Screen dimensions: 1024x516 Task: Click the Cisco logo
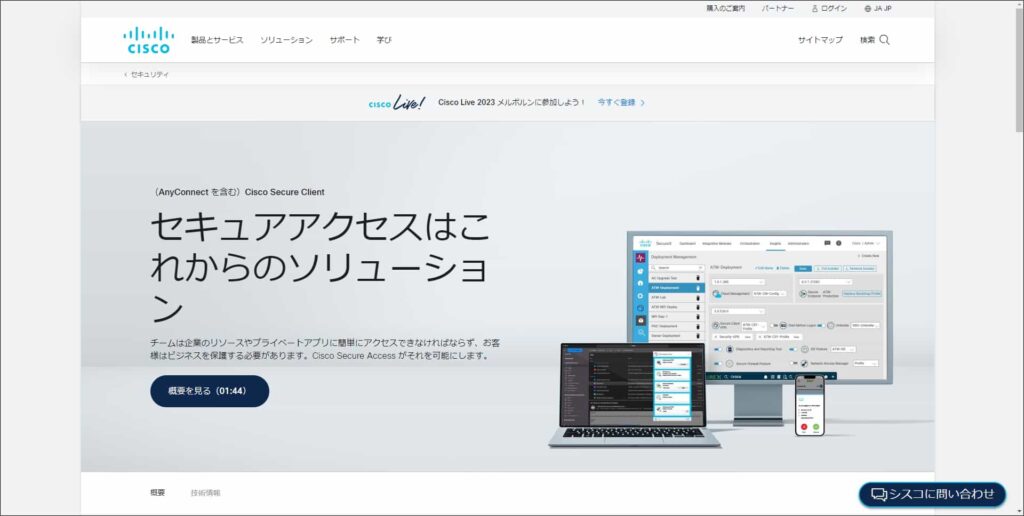tap(148, 40)
